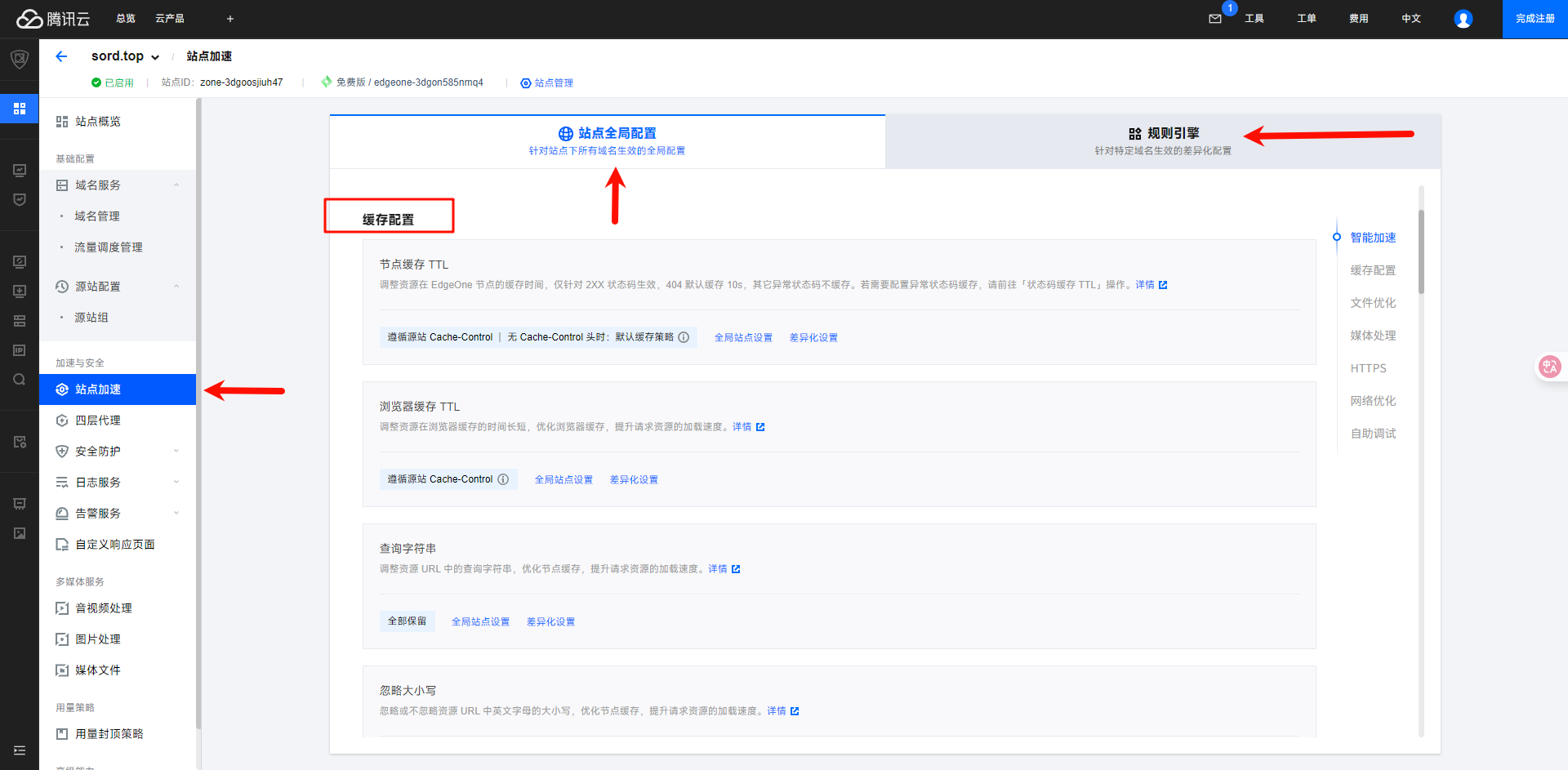1568x770 pixels.
Task: Click 差异化设置 for 浏览器缓存 TTL
Action: click(x=634, y=480)
